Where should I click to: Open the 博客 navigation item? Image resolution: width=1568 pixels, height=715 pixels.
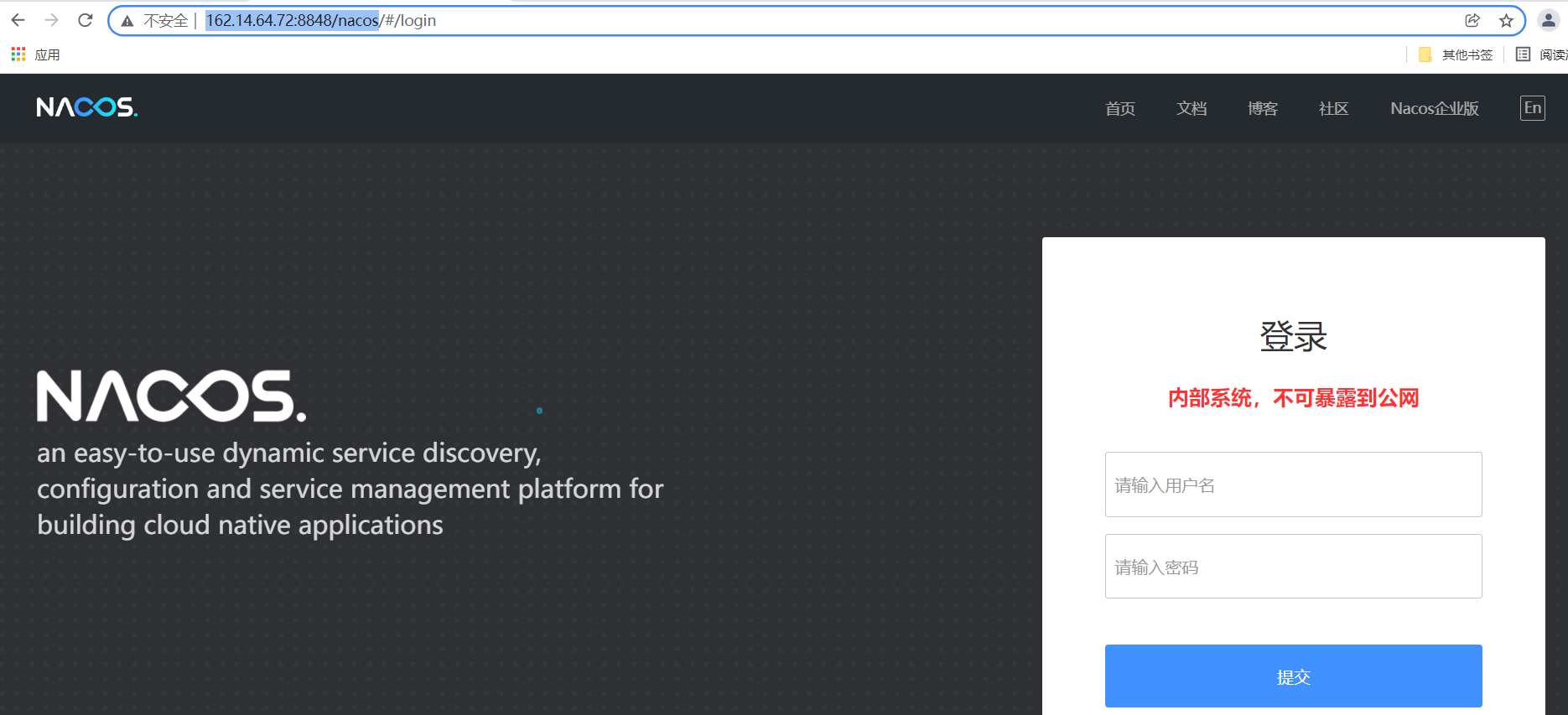[x=1263, y=108]
